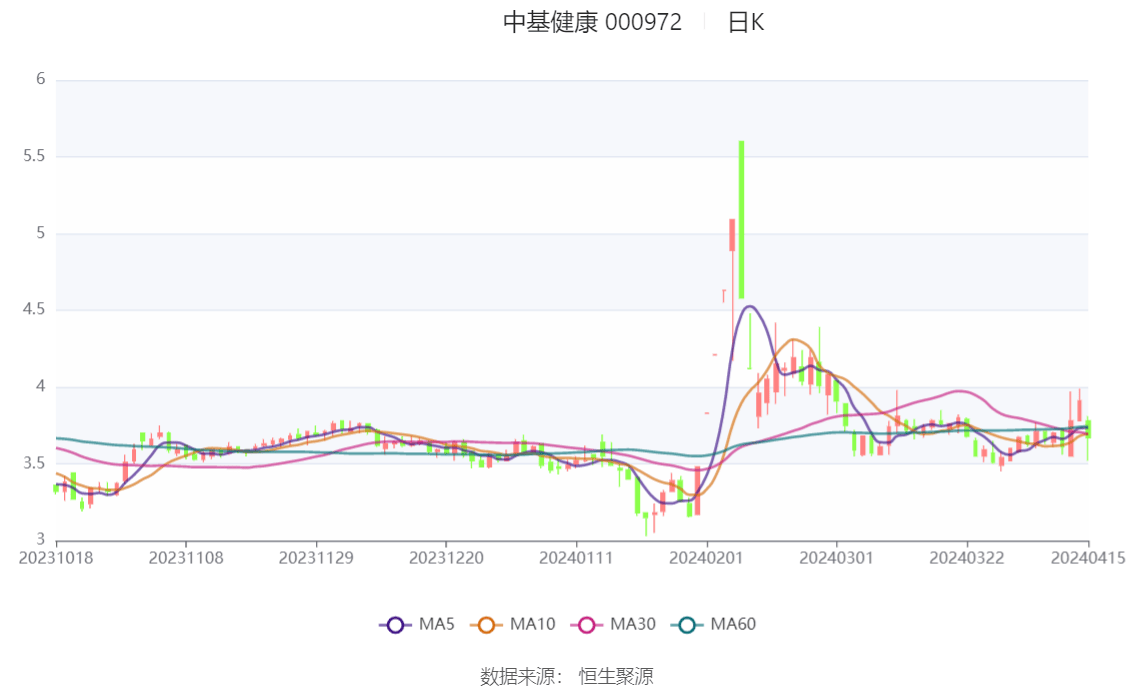Click the 20240415 final date label
The width and height of the screenshot is (1134, 689).
click(x=1088, y=557)
